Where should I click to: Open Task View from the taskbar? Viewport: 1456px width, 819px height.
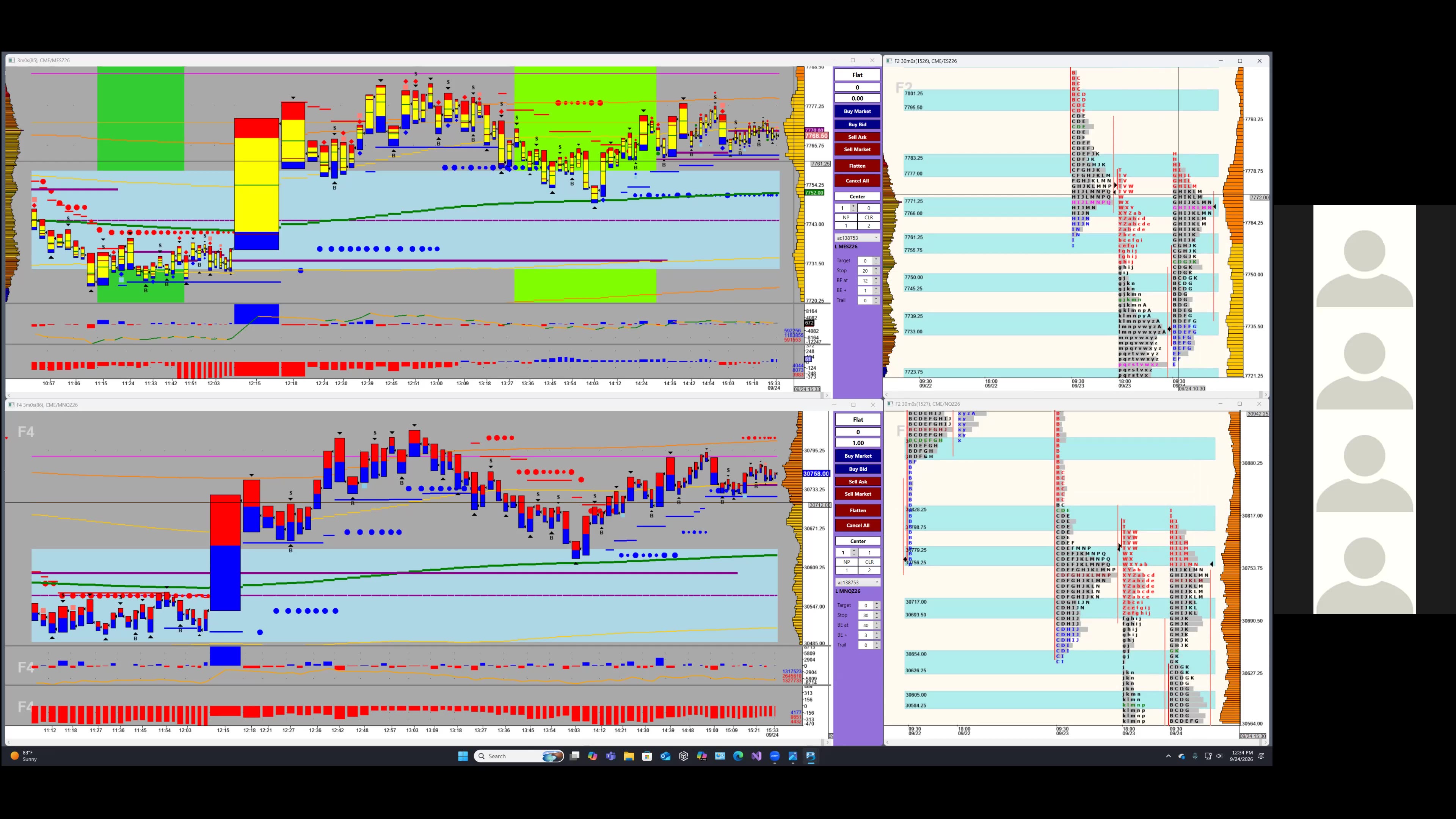574,756
